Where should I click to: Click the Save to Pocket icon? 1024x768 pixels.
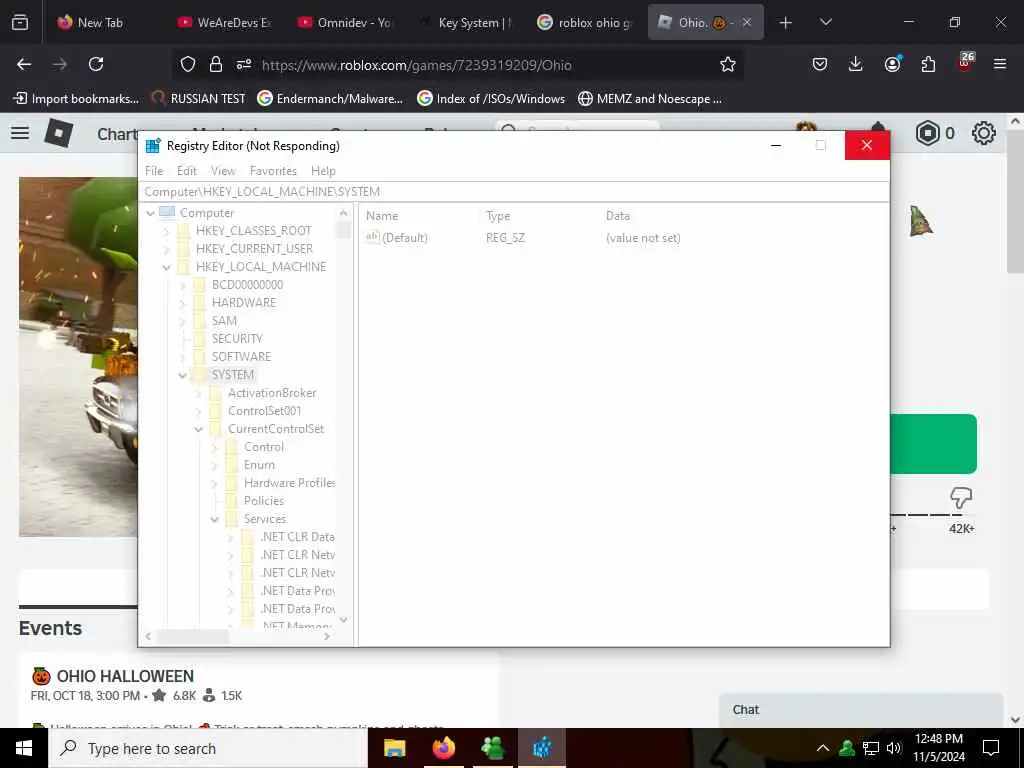tap(820, 64)
